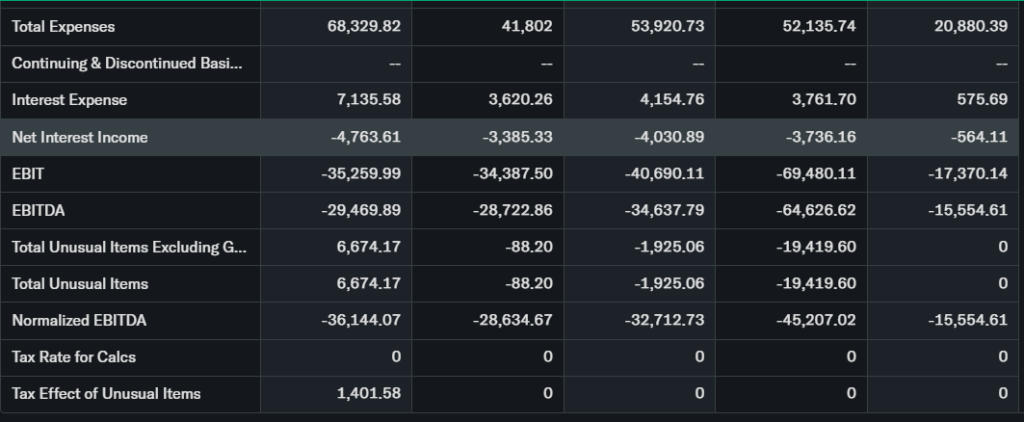The width and height of the screenshot is (1024, 422).
Task: Click the Total Expenses value 68,329.82
Action: 364,26
